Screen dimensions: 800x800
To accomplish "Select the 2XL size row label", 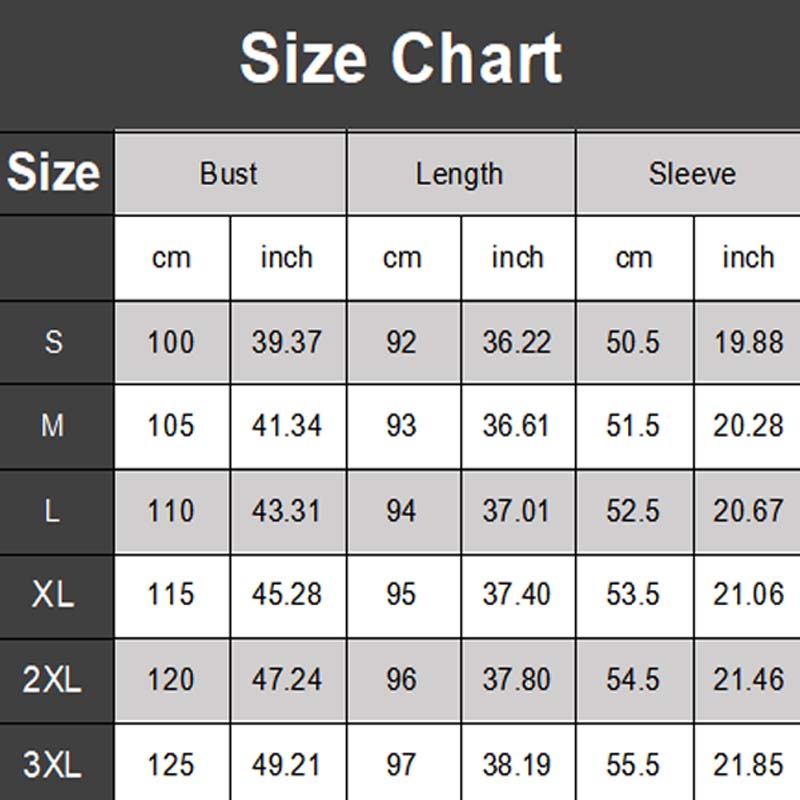I will click(53, 680).
